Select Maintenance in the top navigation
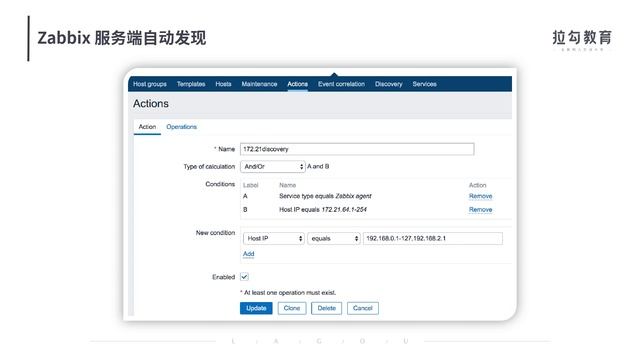 click(259, 84)
